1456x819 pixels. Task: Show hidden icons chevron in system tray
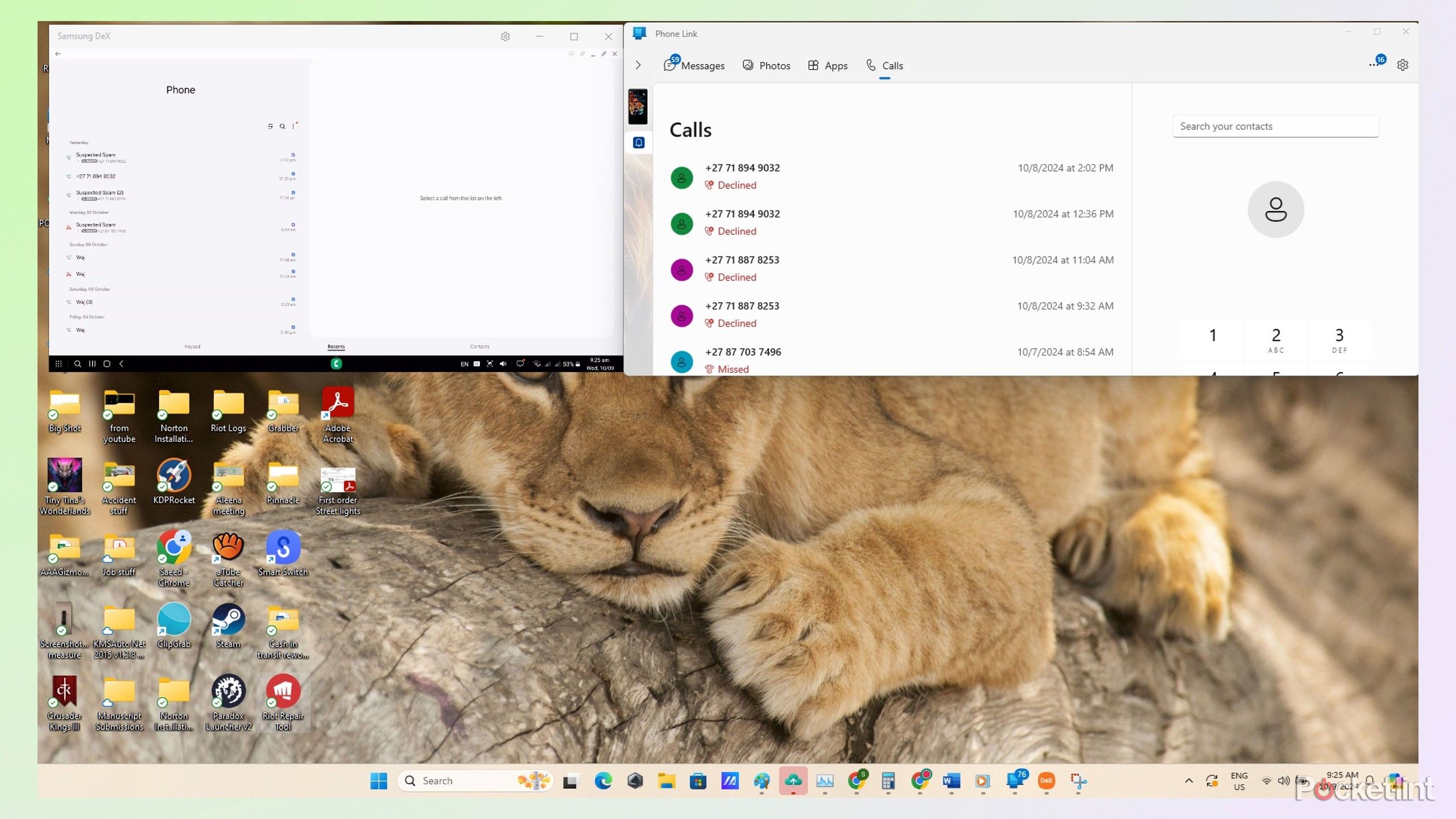1189,781
